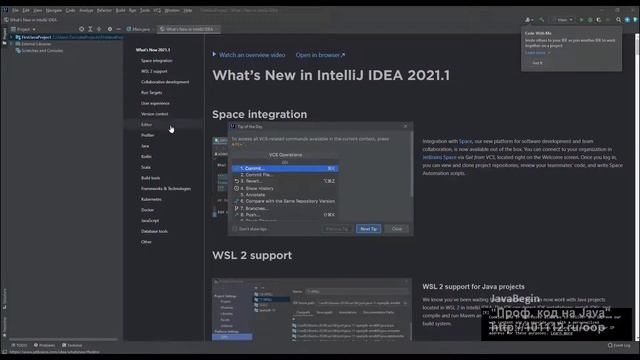Expand the External Libraries tree node
640x360 pixels.
point(11,44)
